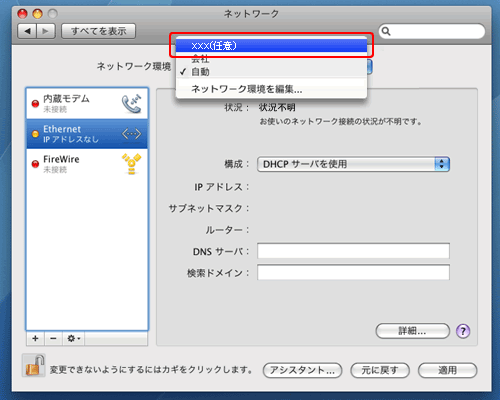
Task: Click the 適用 button
Action: click(447, 370)
